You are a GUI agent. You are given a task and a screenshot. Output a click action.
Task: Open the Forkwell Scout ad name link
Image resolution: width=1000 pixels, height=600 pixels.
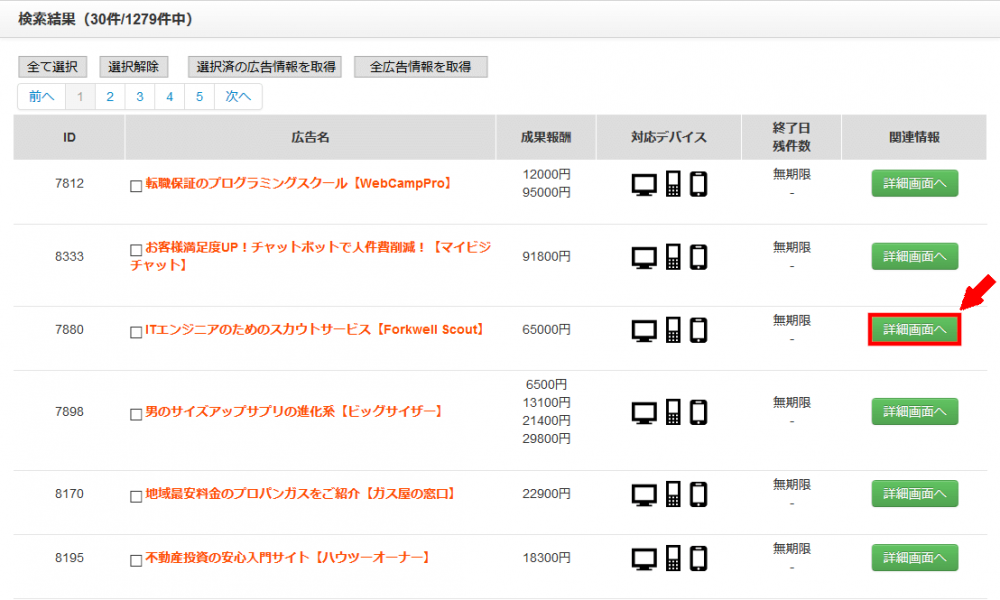[x=315, y=330]
